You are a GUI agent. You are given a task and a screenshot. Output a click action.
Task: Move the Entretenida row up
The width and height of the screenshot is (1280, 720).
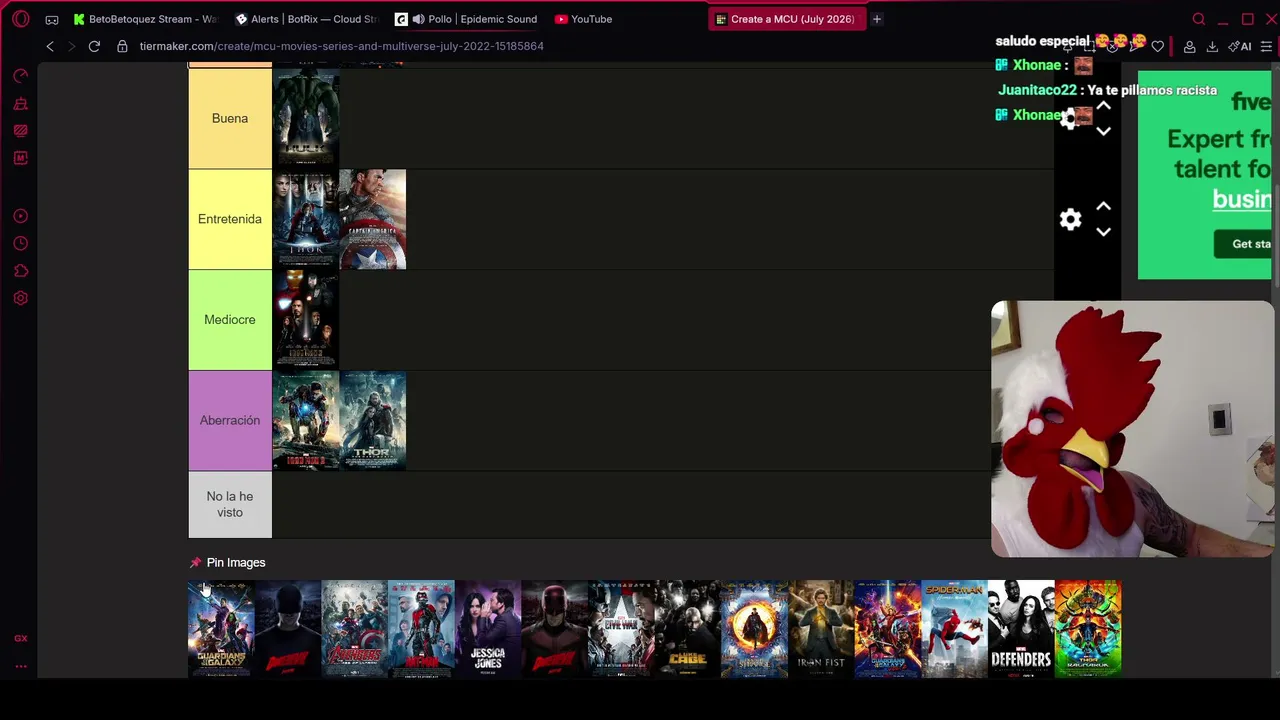[1103, 206]
